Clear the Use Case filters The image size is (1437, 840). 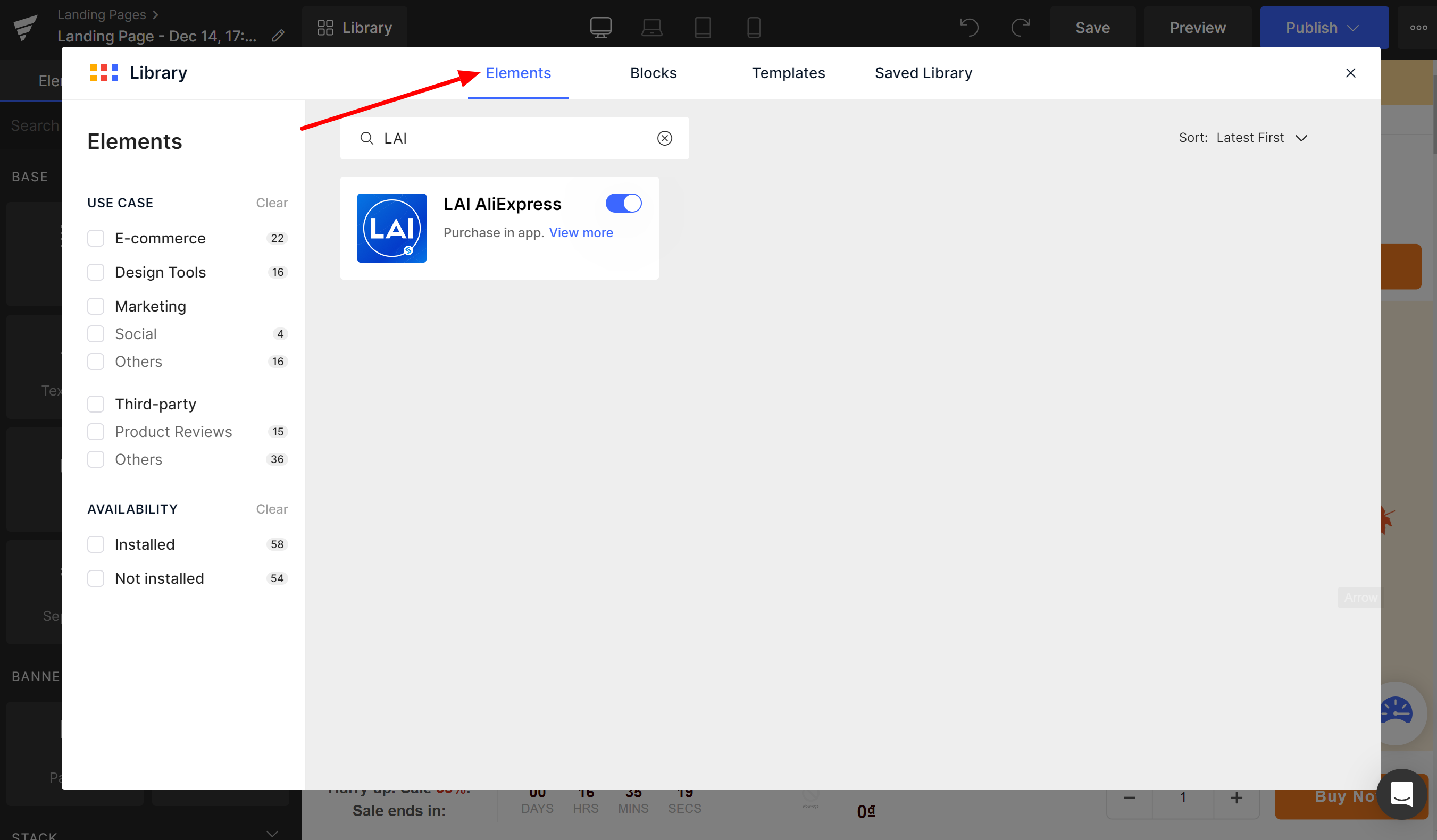(272, 203)
